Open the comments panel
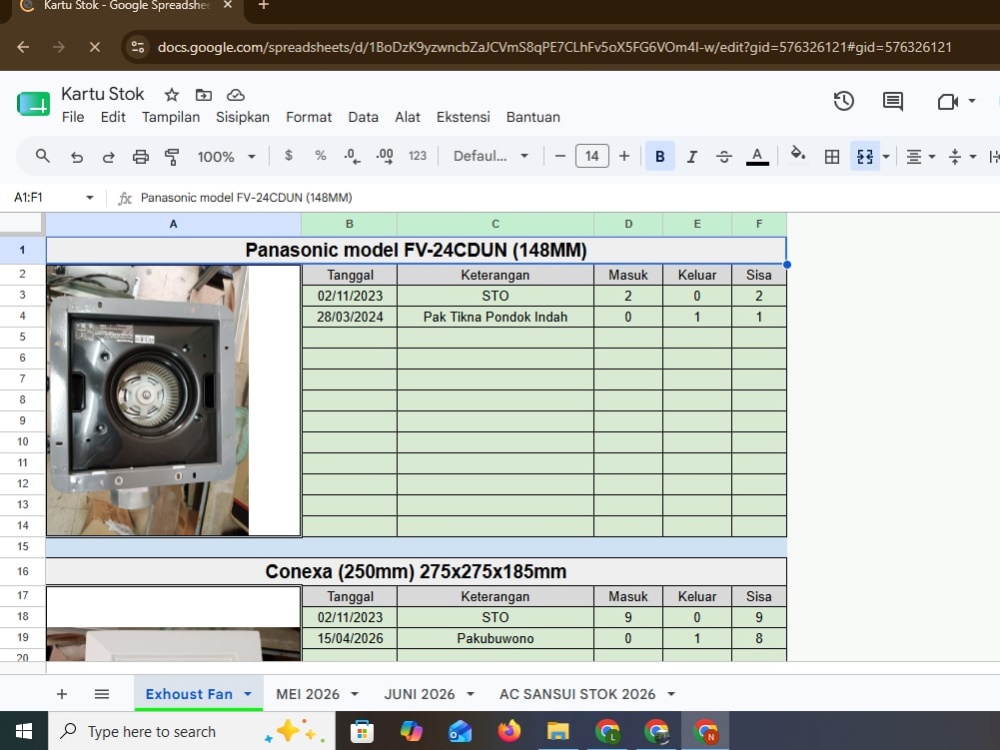The height and width of the screenshot is (750, 1000). coord(892,101)
